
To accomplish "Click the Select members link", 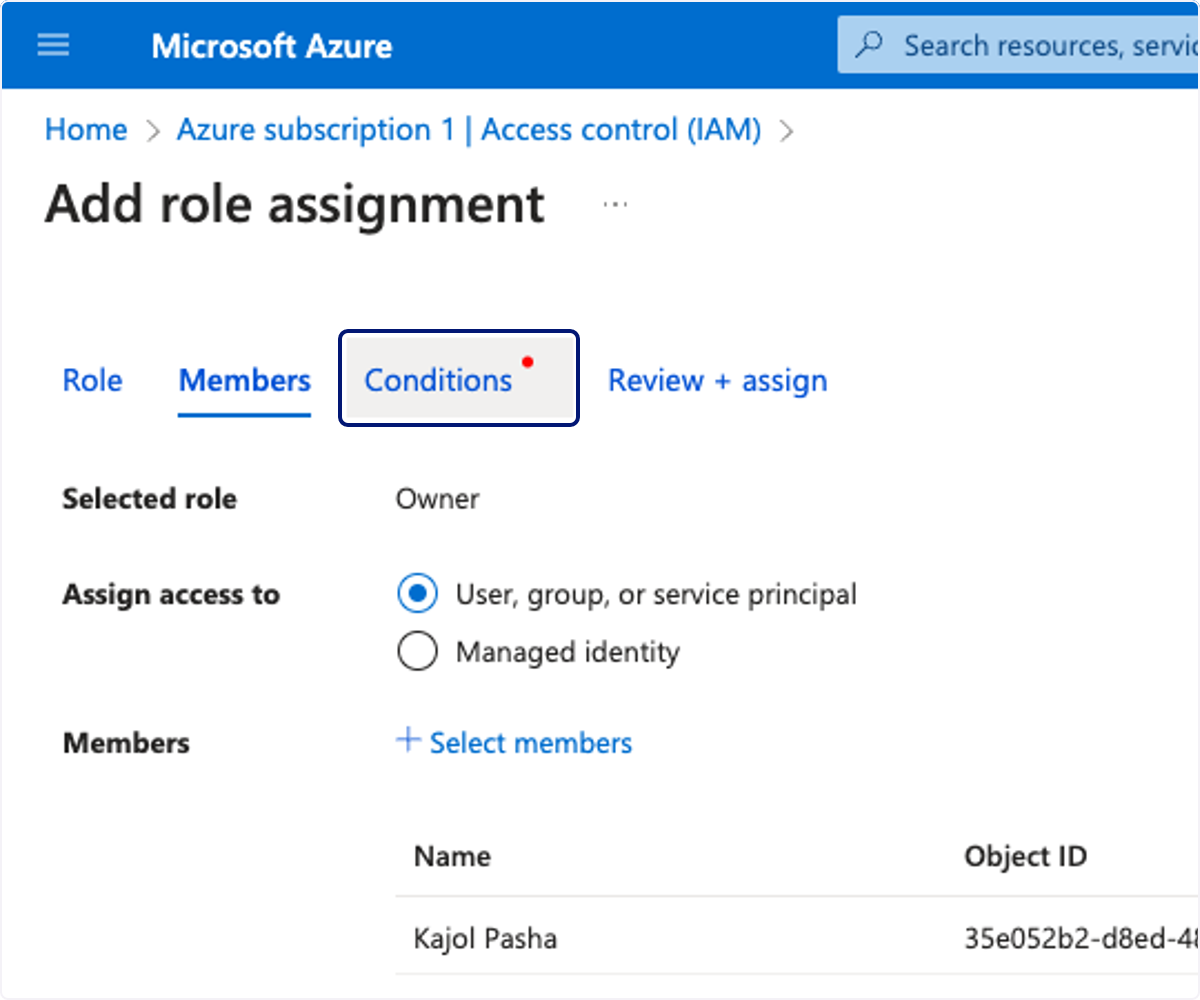I will pyautogui.click(x=531, y=743).
